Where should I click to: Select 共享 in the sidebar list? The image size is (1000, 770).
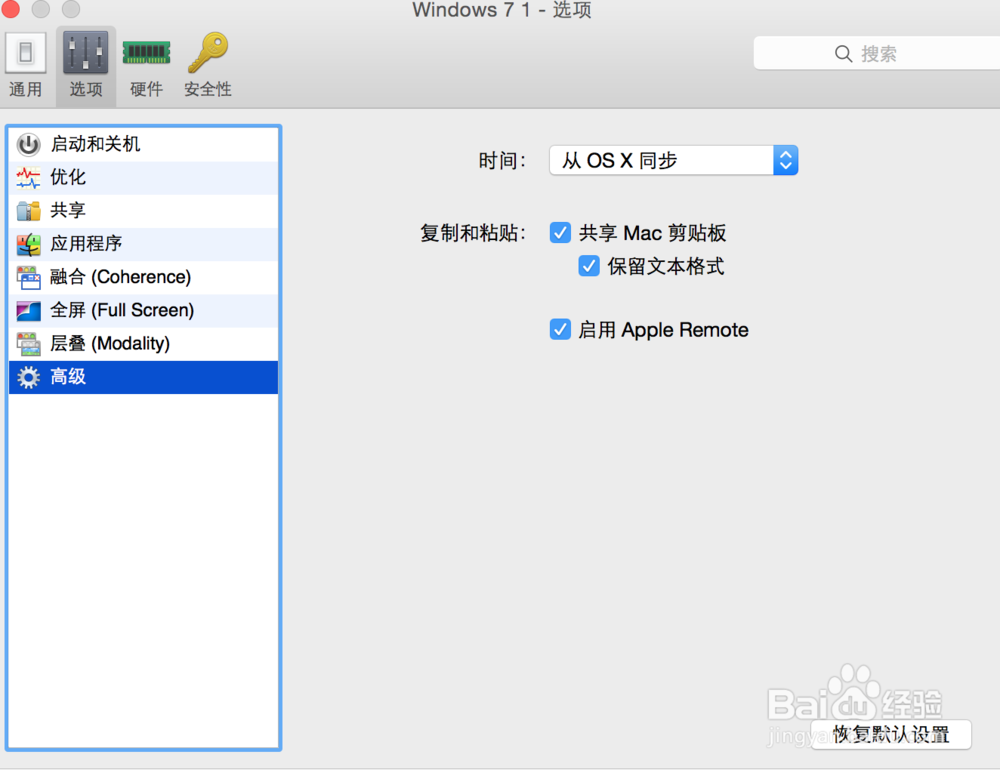point(143,211)
